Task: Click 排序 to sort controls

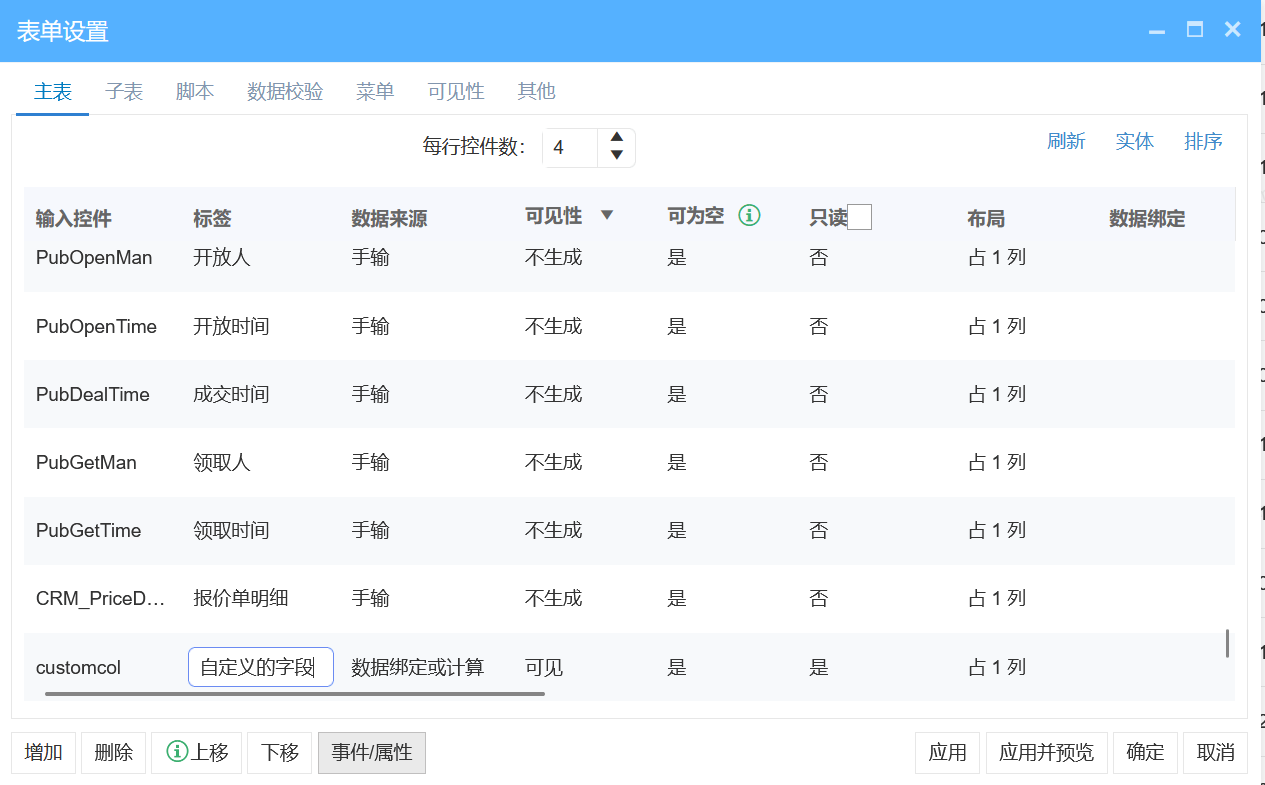Action: 1203,141
